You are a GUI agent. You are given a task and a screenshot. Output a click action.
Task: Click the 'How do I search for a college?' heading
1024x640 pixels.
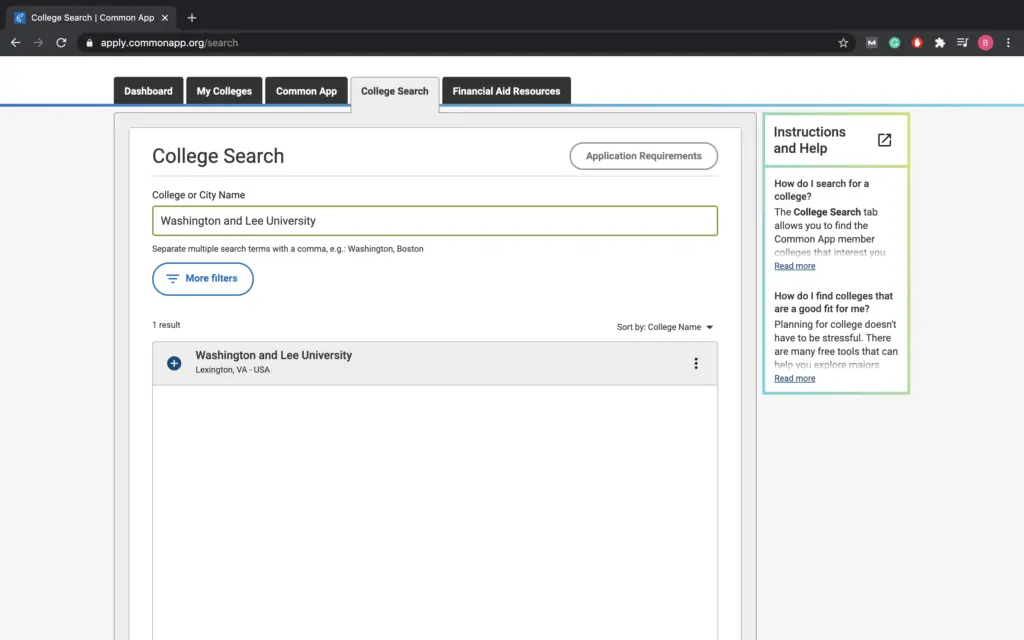[x=822, y=190]
